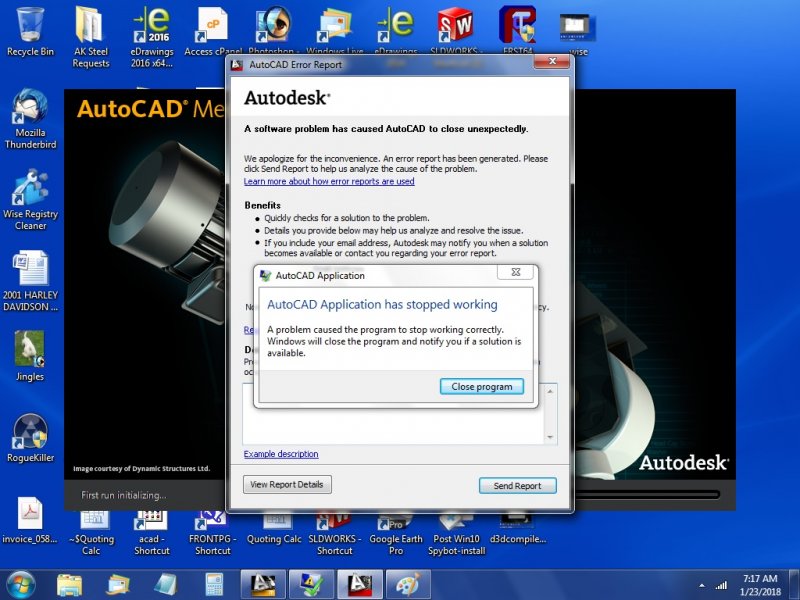Show hidden system tray icons
Screen dimensions: 800x600
tap(702, 585)
